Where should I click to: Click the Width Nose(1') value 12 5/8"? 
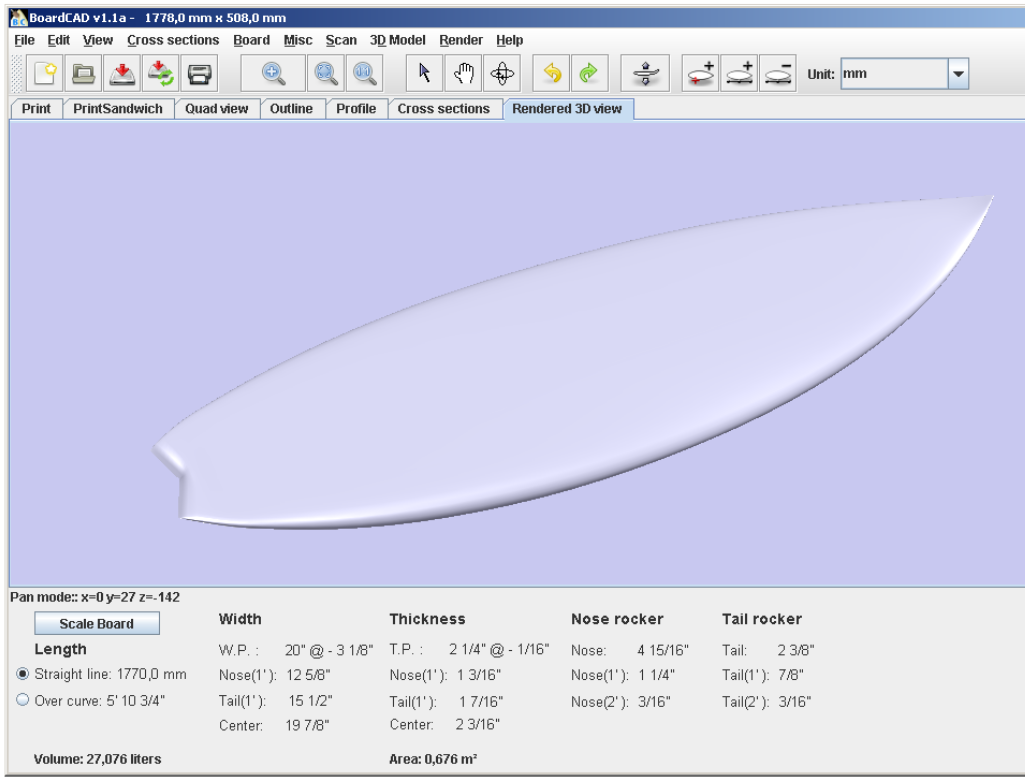pyautogui.click(x=308, y=675)
